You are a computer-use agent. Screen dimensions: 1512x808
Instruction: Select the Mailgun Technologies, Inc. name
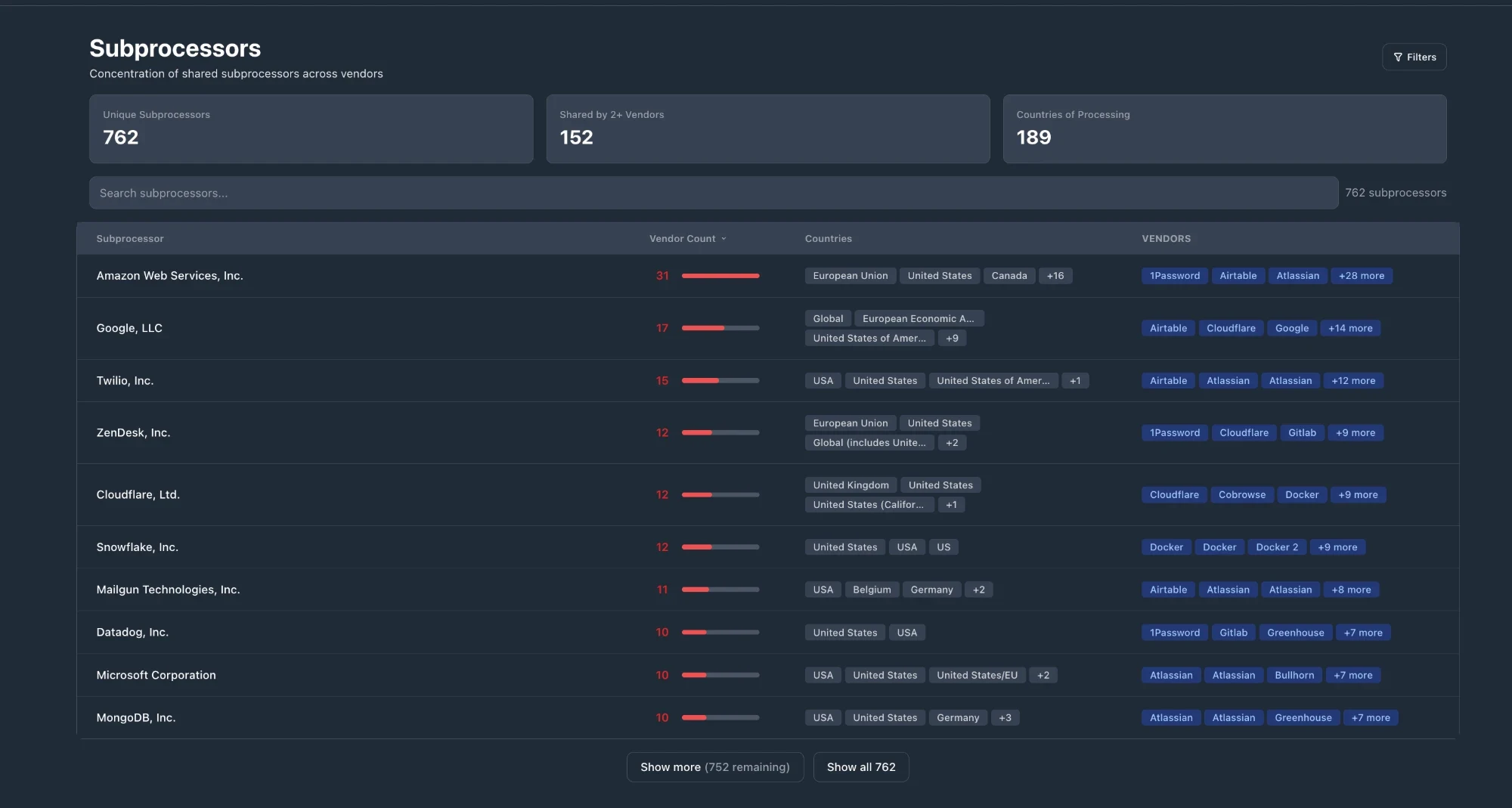168,590
